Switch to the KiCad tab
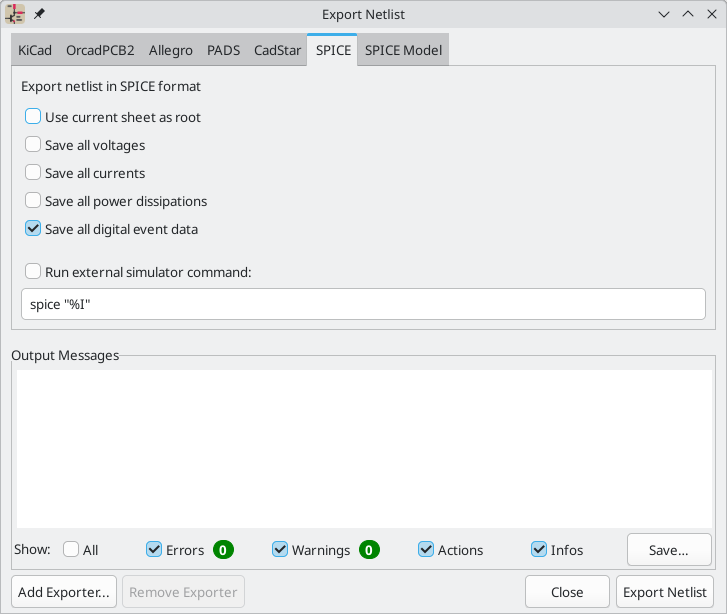727x614 pixels. (x=35, y=50)
